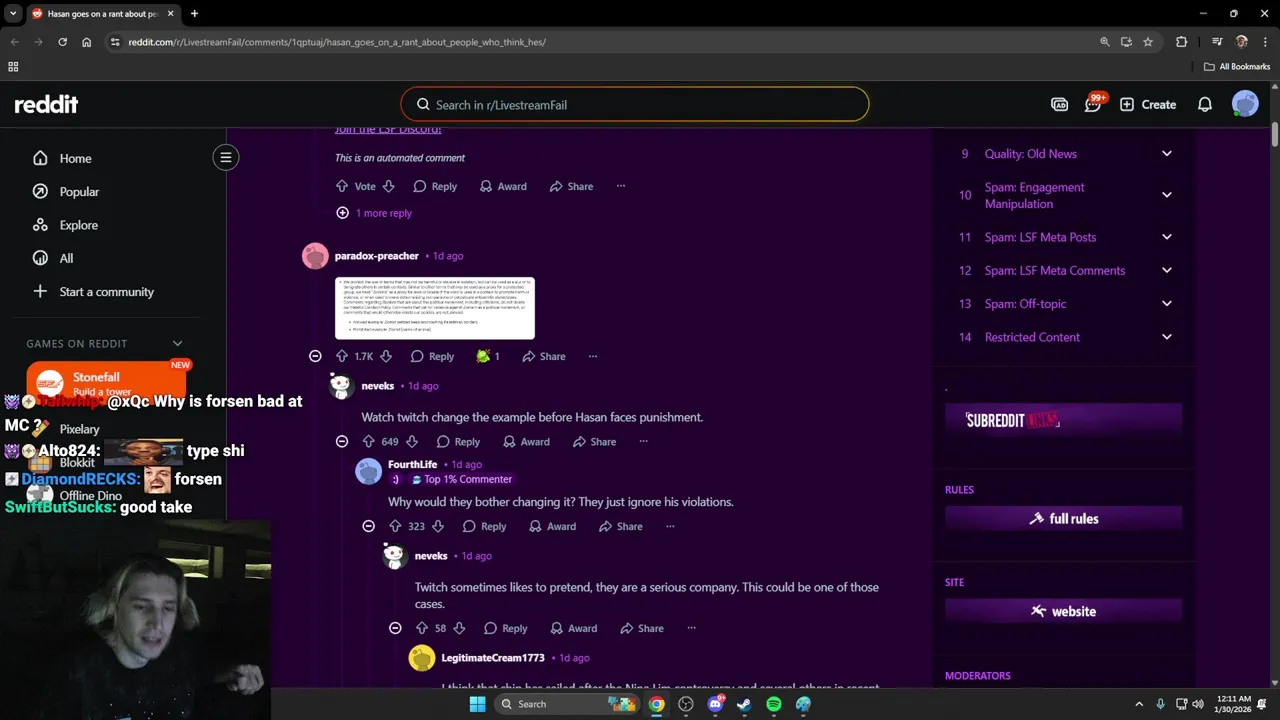
Task: Open the browser extensions puzzle icon
Action: pyautogui.click(x=1182, y=42)
